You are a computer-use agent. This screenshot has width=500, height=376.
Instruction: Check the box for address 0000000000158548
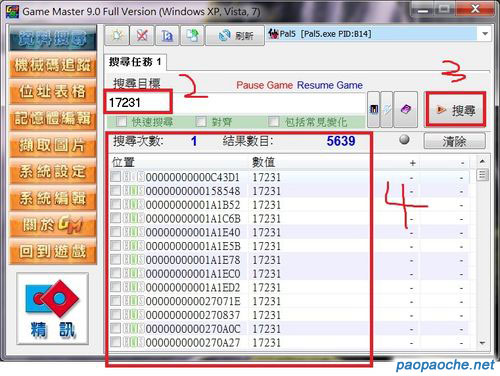pyautogui.click(x=116, y=191)
